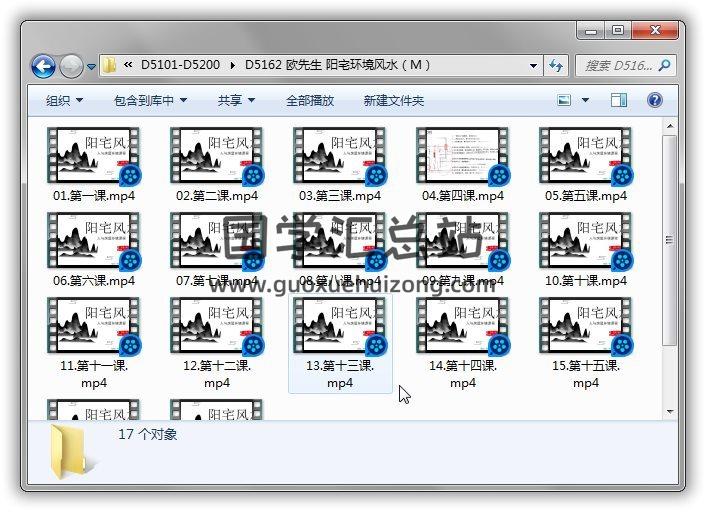Open the 包含到库中 menu
Image resolution: width=706 pixels, height=512 pixels.
point(150,100)
